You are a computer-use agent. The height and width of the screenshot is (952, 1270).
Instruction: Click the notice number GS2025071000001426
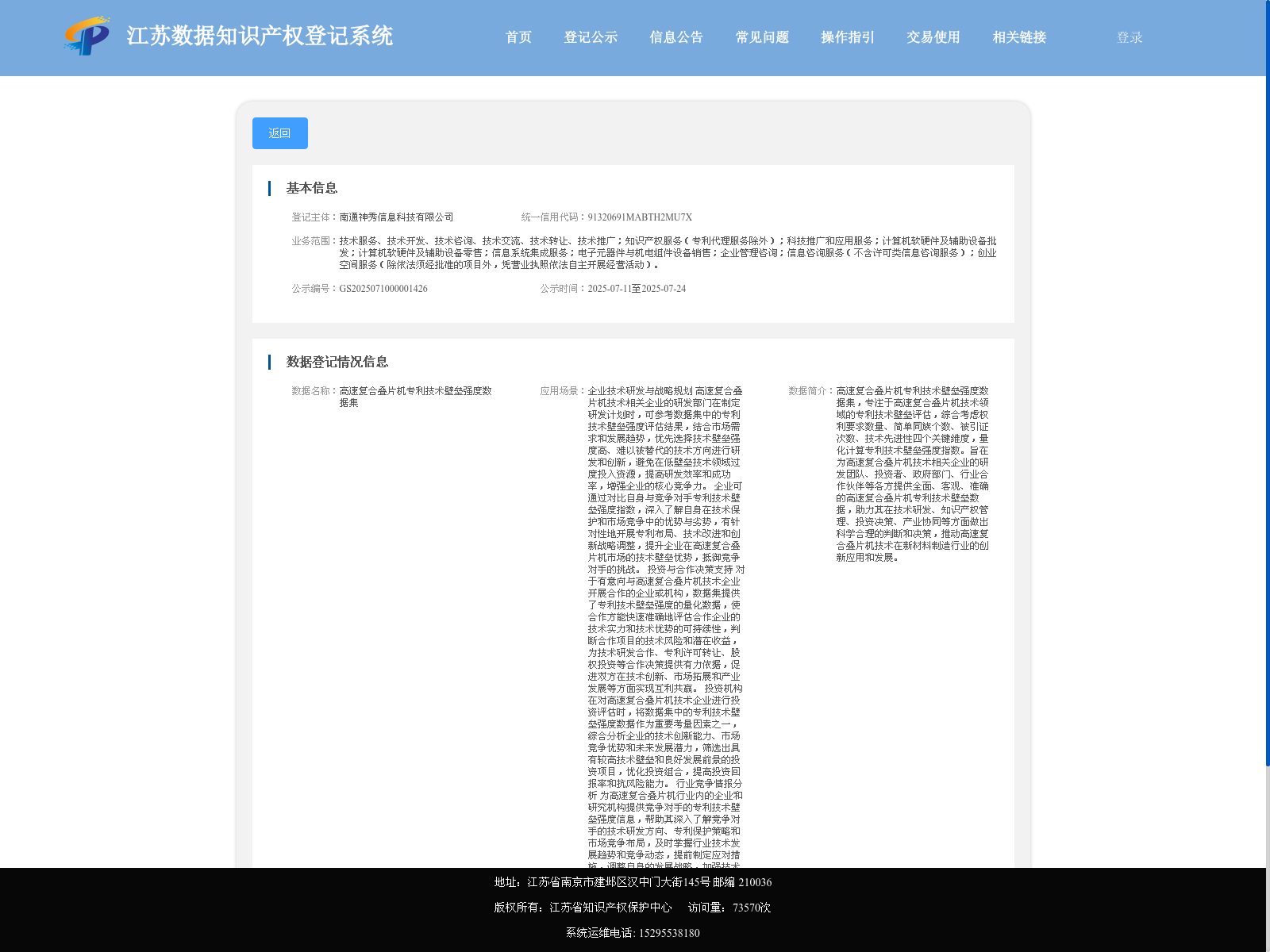pos(383,289)
